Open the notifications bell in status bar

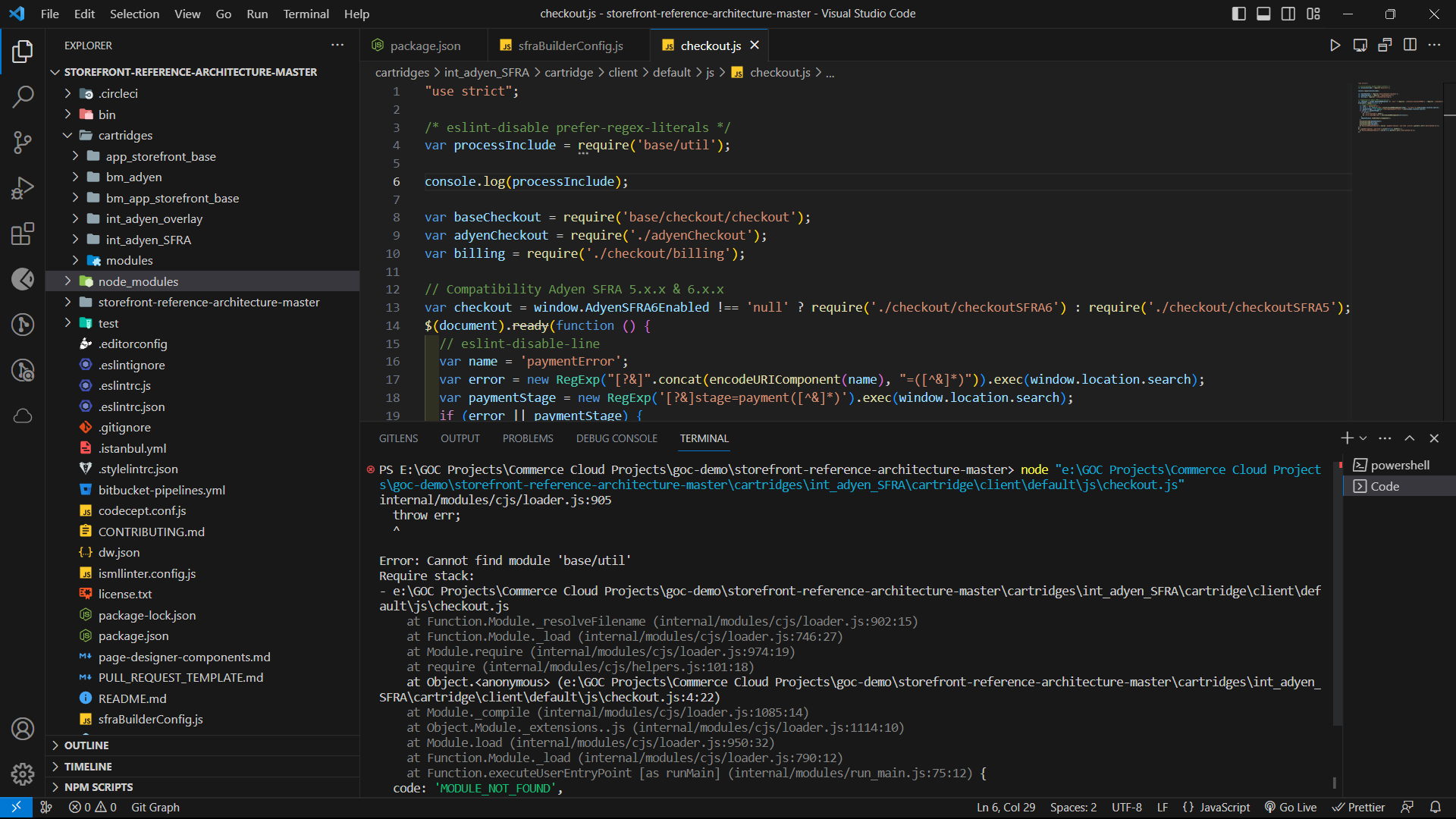(x=1436, y=807)
